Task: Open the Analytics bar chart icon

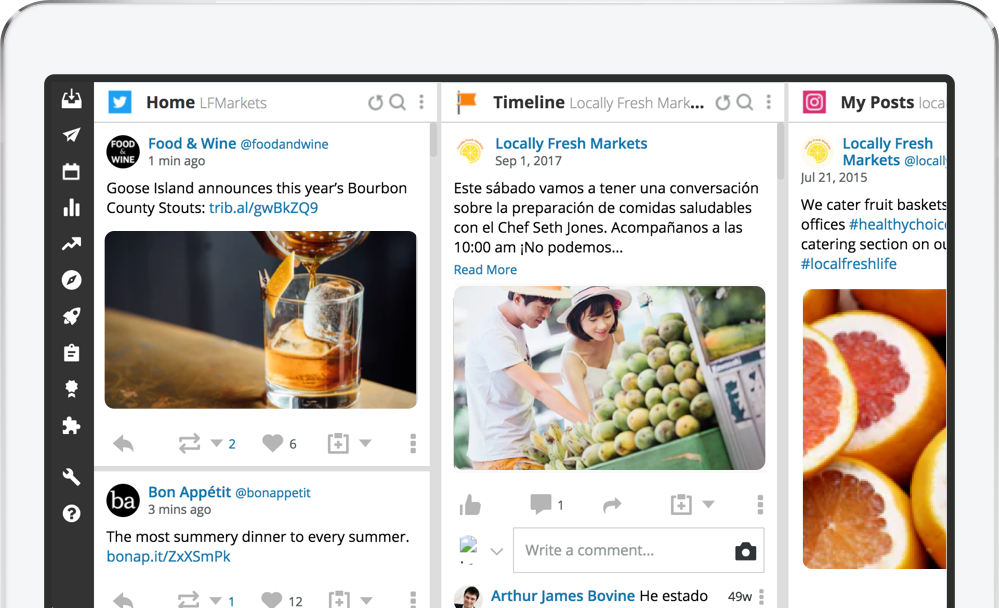Action: click(71, 208)
